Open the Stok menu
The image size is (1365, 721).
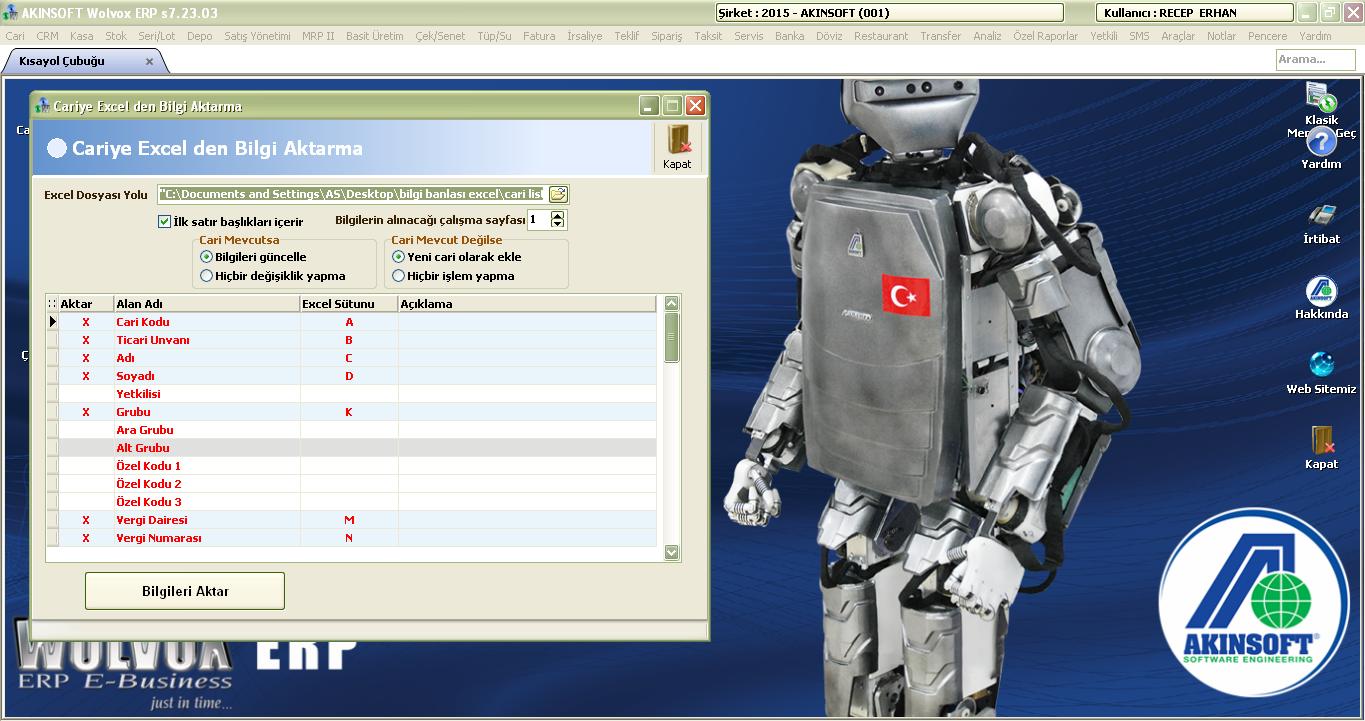coord(116,36)
